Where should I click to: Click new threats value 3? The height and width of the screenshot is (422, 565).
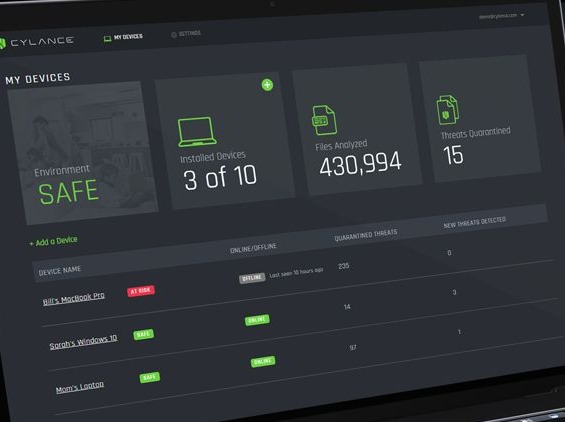click(454, 292)
